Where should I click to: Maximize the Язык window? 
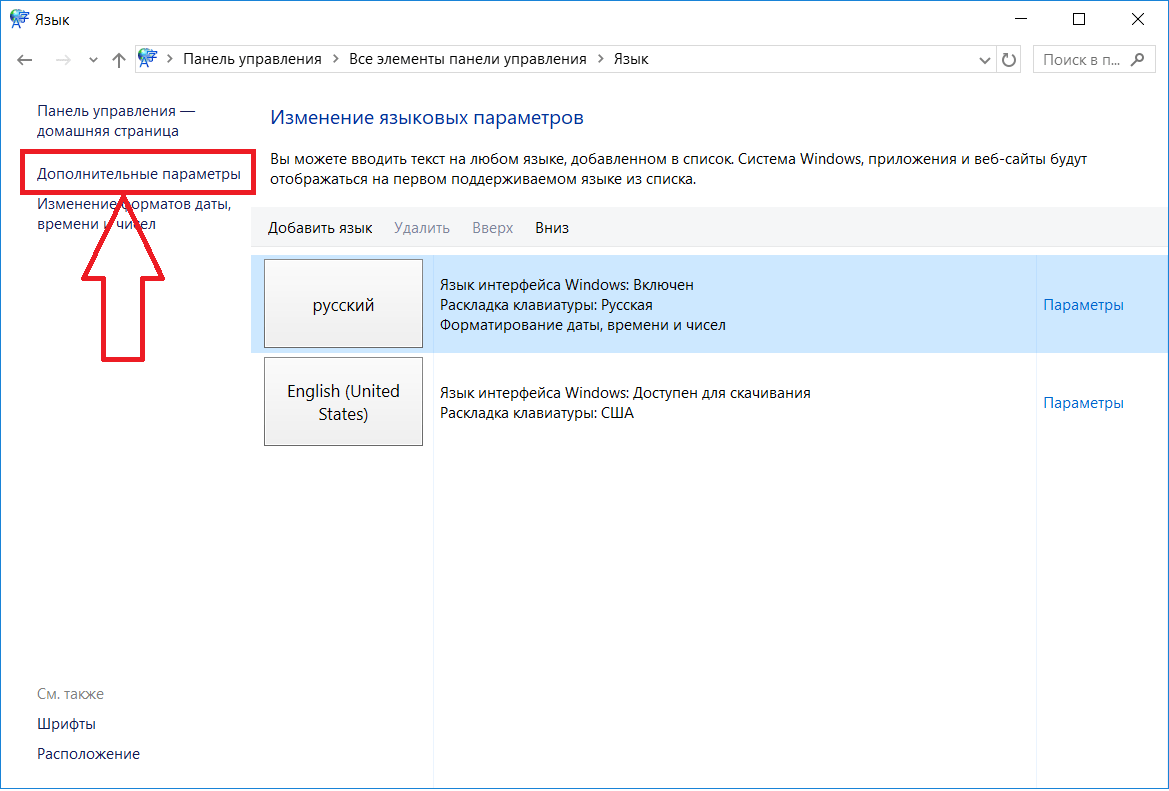1079,20
